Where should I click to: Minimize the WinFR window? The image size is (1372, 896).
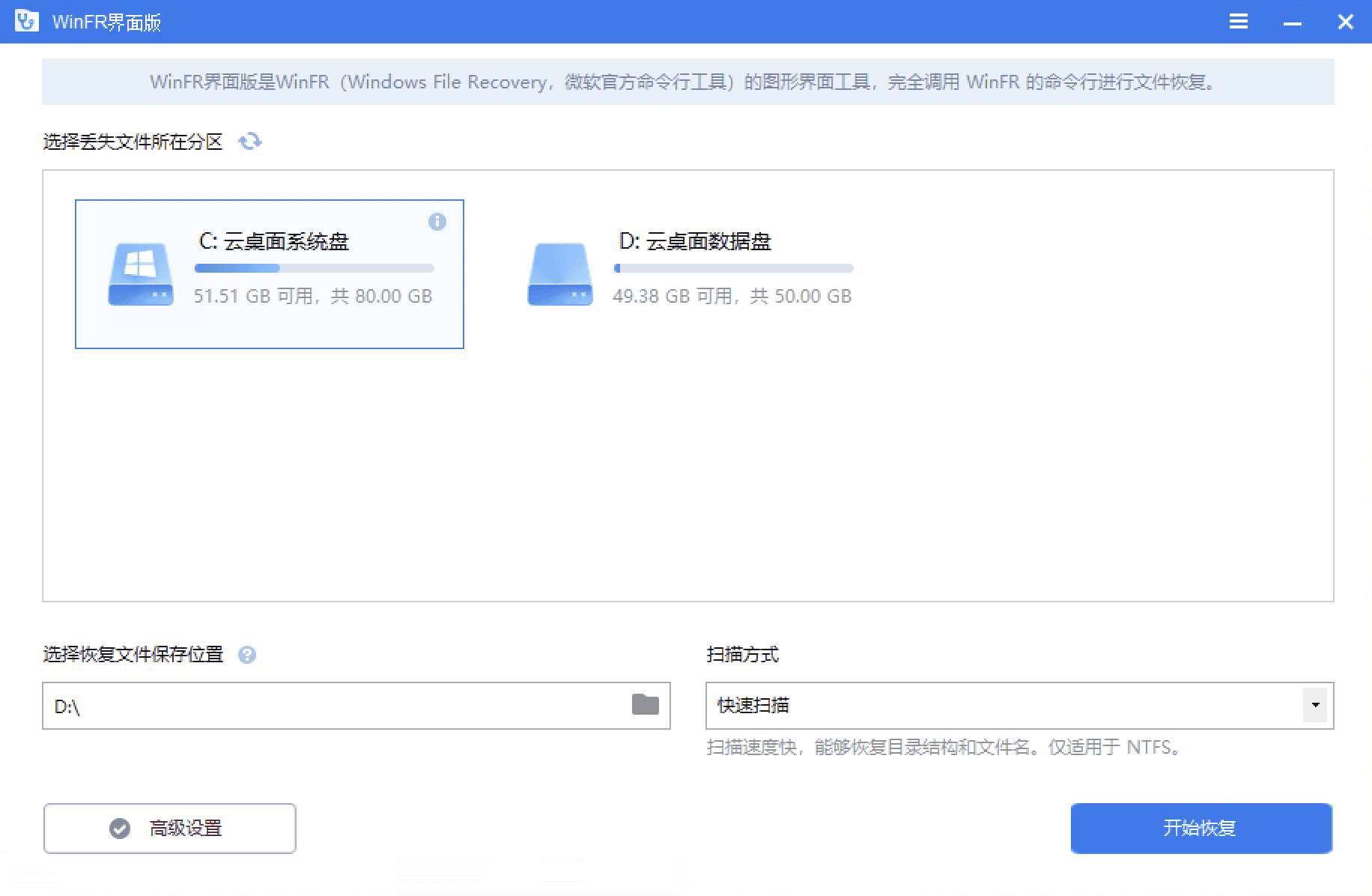coord(1293,22)
